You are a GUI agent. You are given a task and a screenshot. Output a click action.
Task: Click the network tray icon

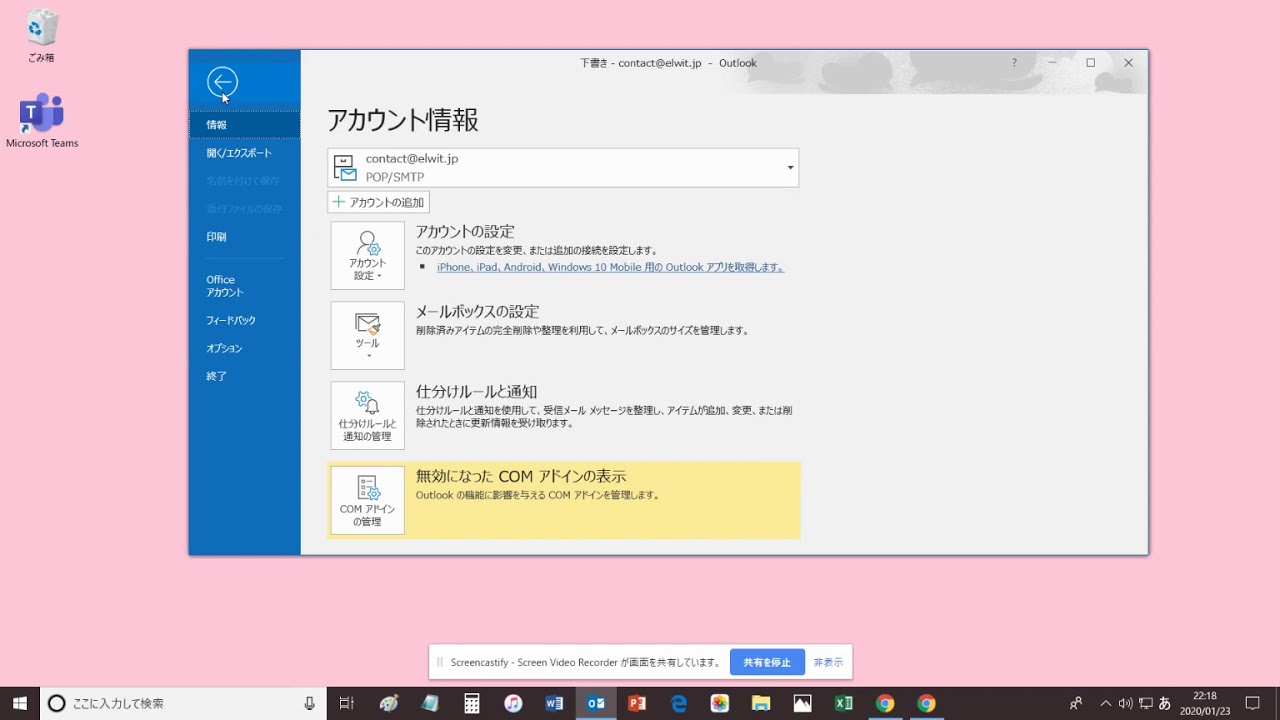tap(1145, 703)
